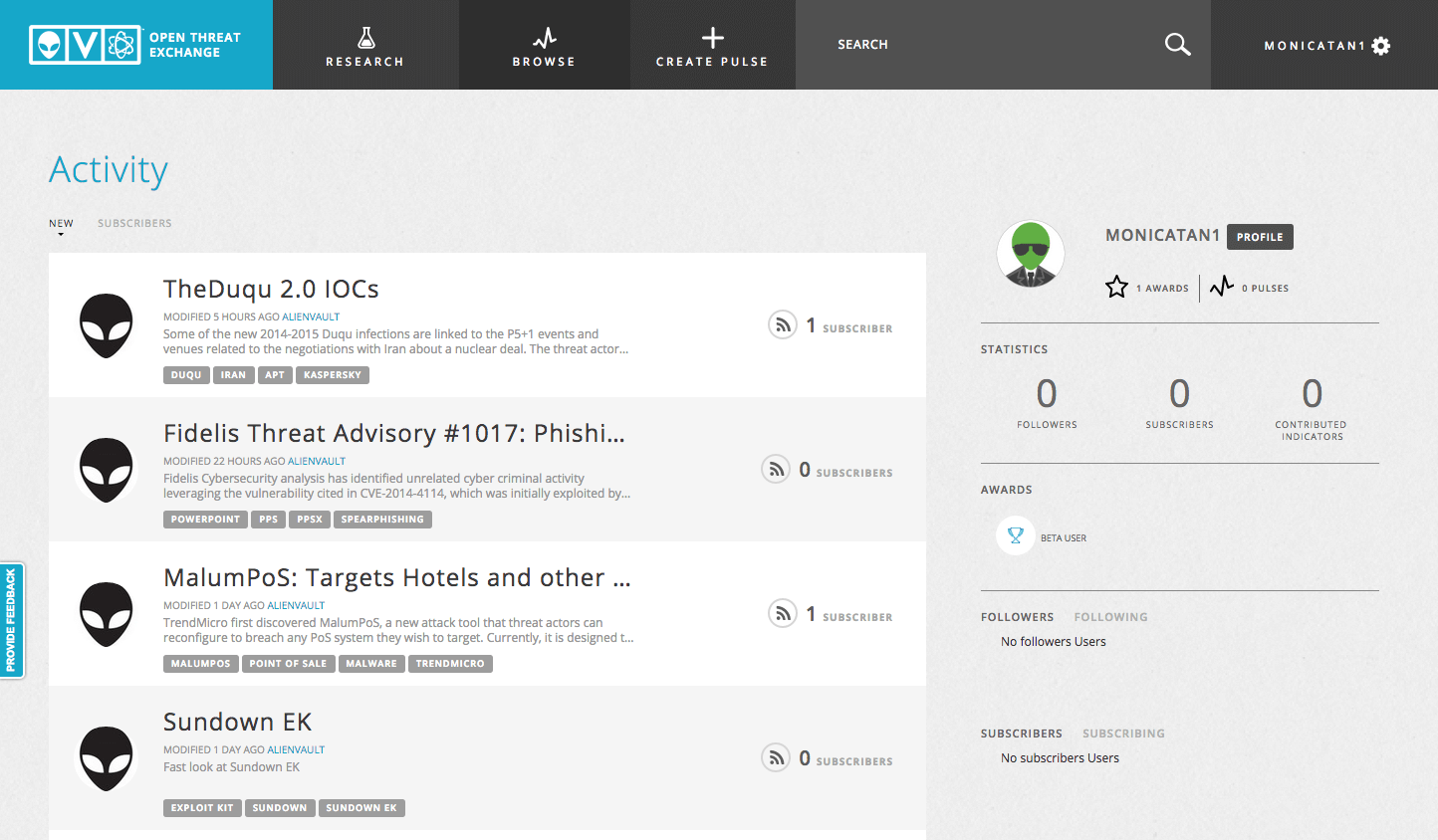Click the pulse waveform icon beside 0 Pulses

pyautogui.click(x=1222, y=287)
